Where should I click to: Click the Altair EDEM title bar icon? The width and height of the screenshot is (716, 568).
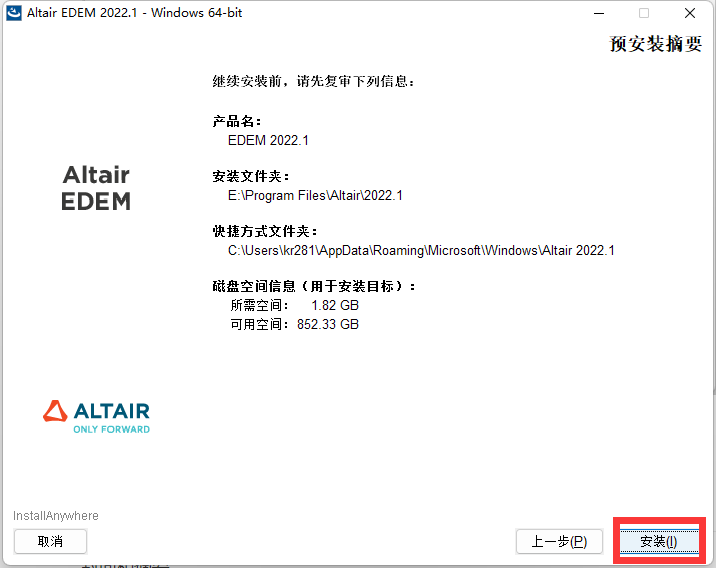point(14,13)
